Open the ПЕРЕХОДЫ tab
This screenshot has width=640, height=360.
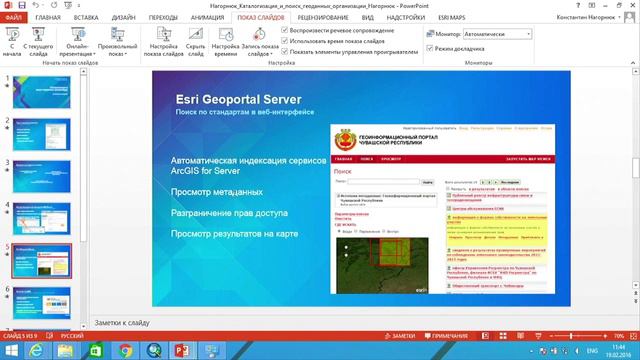(163, 18)
